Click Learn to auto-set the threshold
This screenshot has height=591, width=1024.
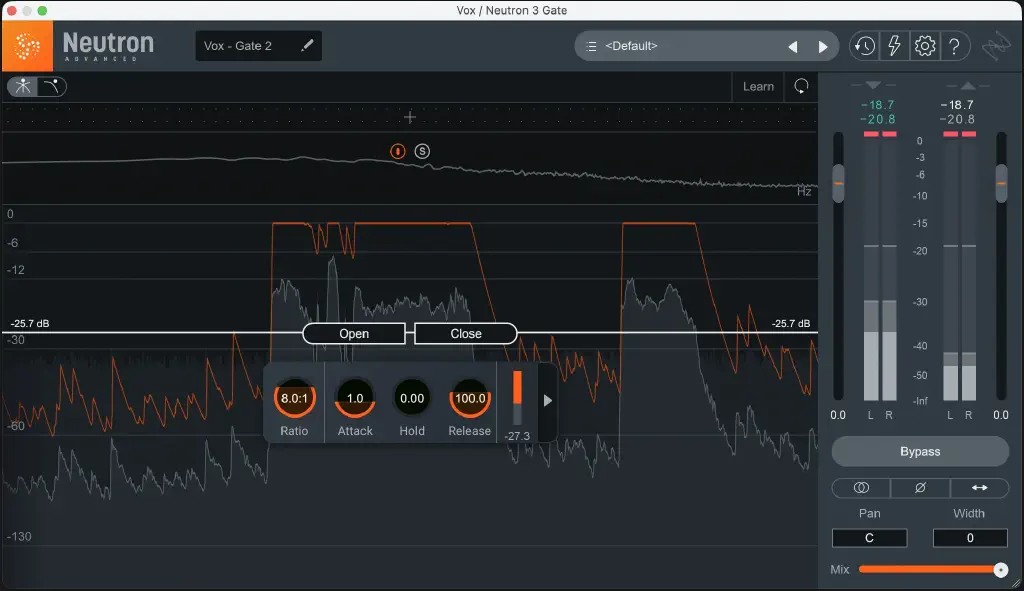point(757,86)
